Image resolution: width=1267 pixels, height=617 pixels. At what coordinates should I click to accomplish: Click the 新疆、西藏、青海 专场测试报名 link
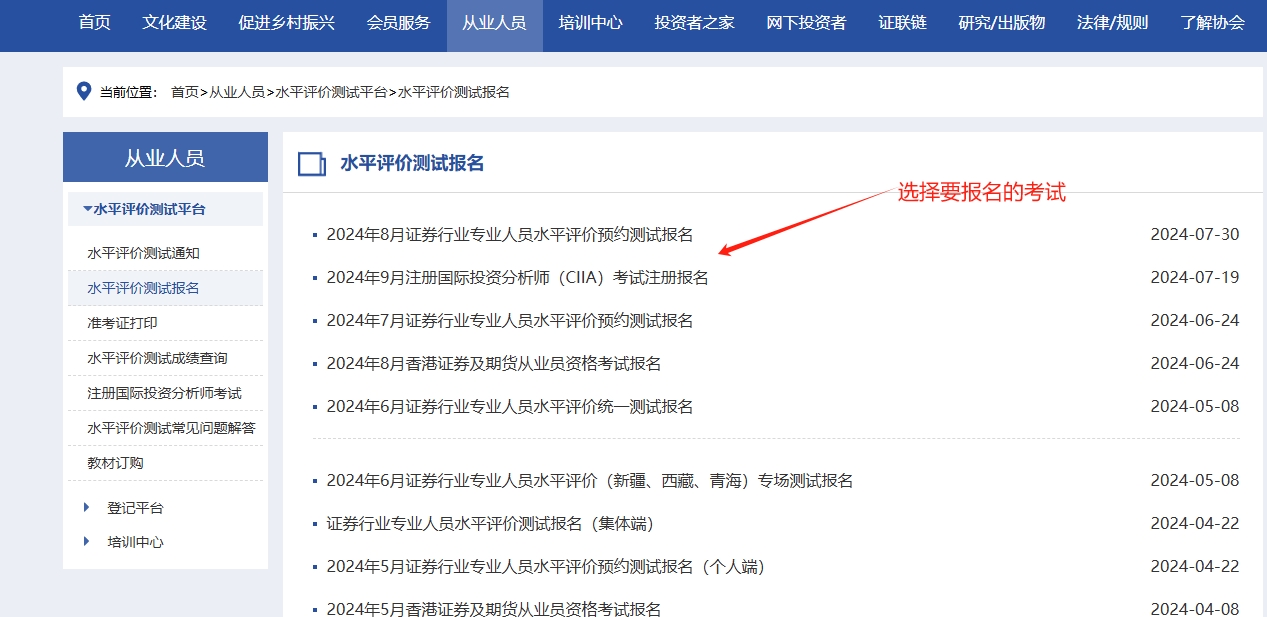coord(589,481)
